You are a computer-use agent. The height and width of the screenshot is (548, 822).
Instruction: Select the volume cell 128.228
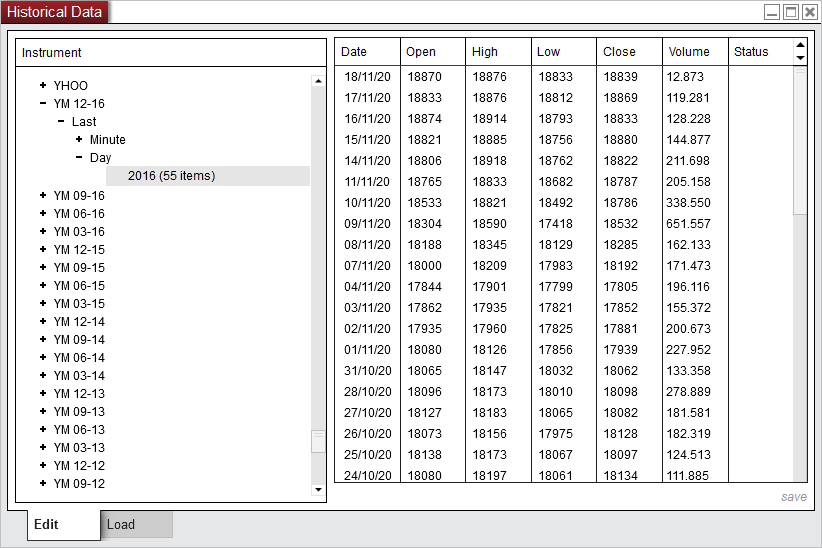point(688,119)
